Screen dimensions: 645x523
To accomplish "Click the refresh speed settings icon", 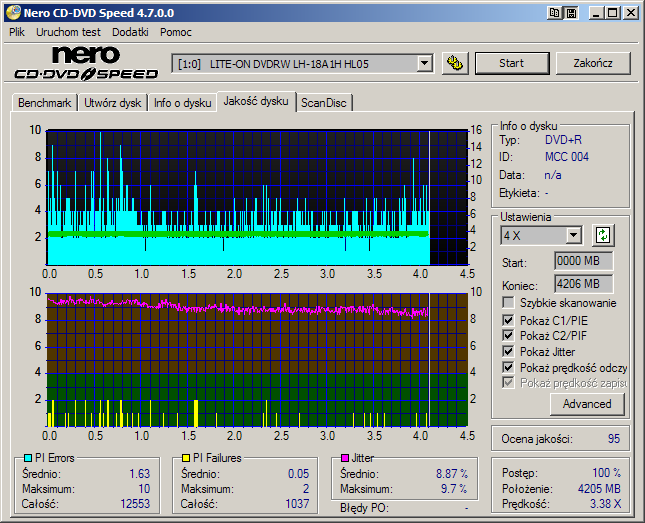I will point(603,235).
